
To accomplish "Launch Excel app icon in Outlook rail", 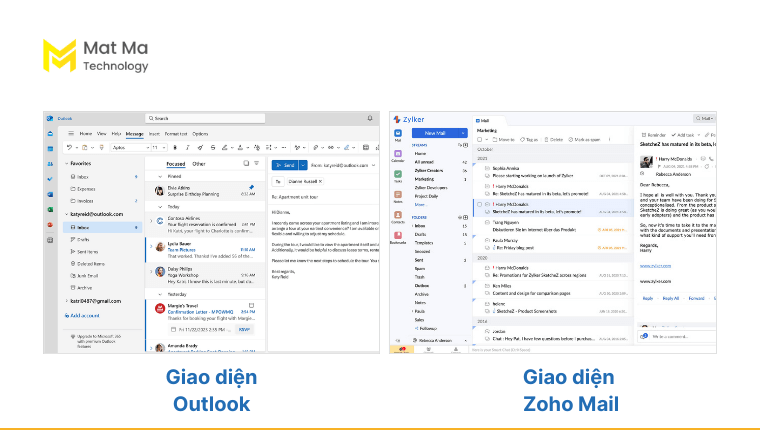I will point(50,209).
